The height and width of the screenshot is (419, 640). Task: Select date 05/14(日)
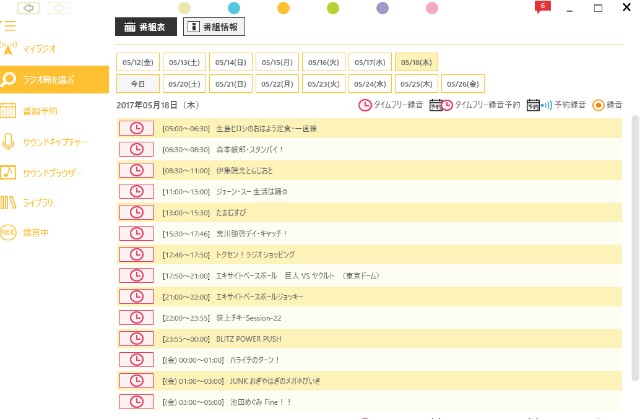pyautogui.click(x=231, y=62)
